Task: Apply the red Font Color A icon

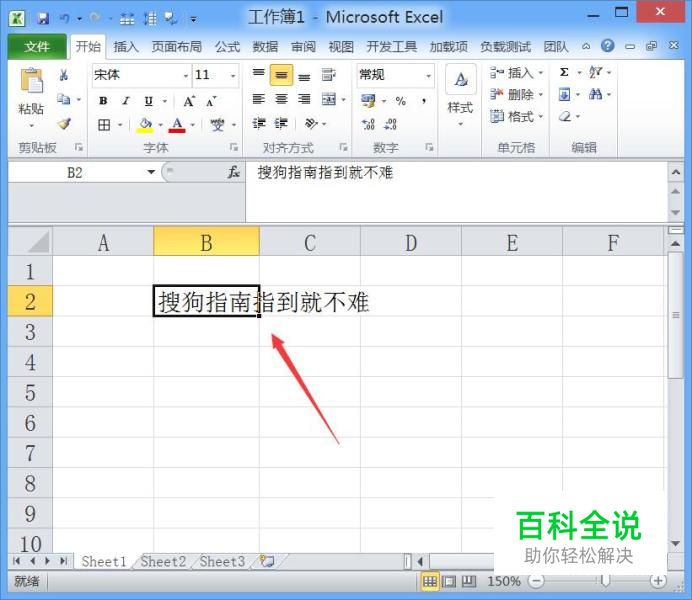Action: 177,125
